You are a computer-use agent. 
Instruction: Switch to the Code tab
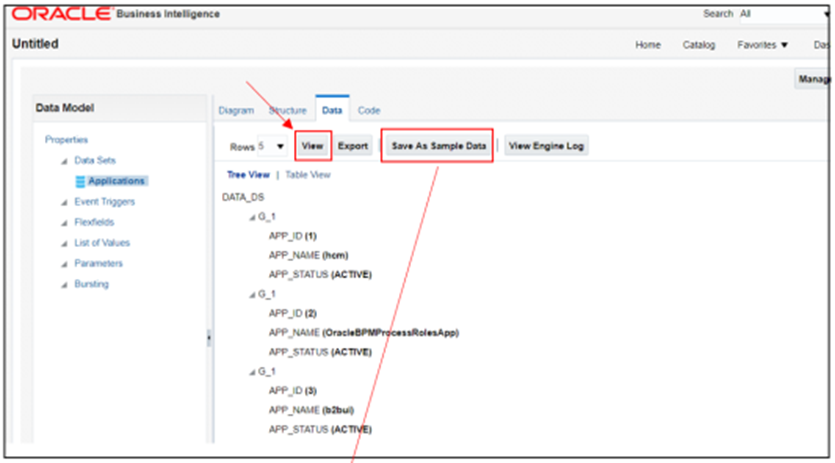(x=369, y=110)
